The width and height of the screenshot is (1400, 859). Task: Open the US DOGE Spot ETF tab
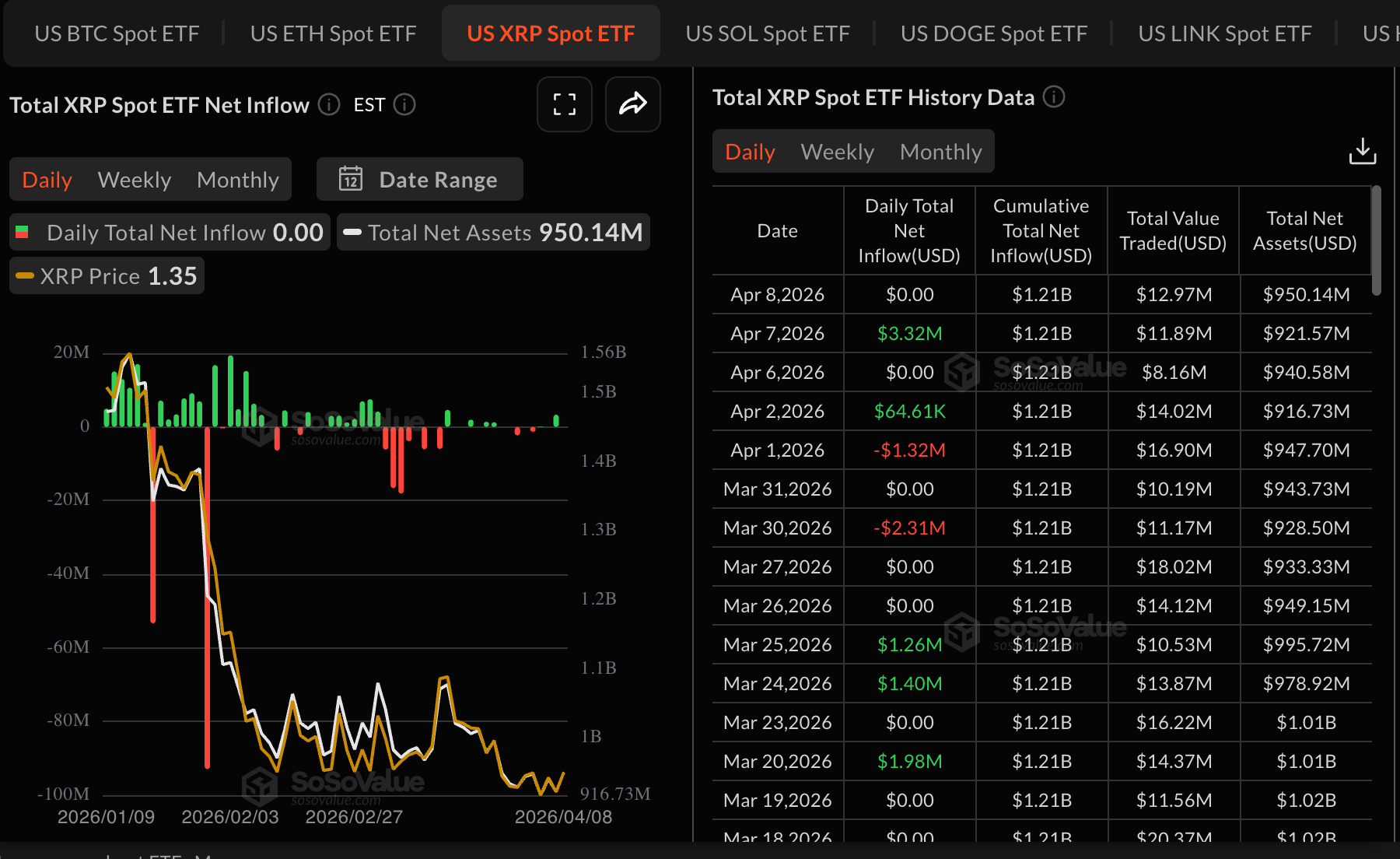point(993,33)
